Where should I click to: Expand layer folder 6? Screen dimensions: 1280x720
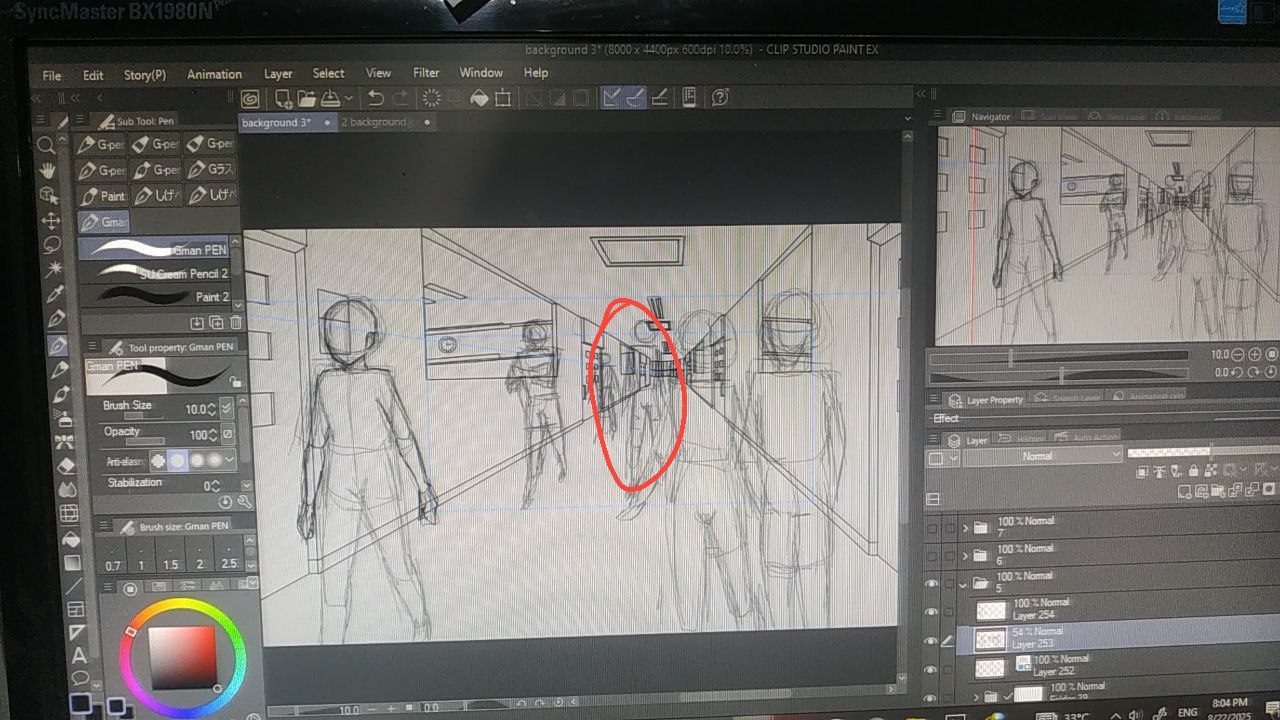(965, 555)
